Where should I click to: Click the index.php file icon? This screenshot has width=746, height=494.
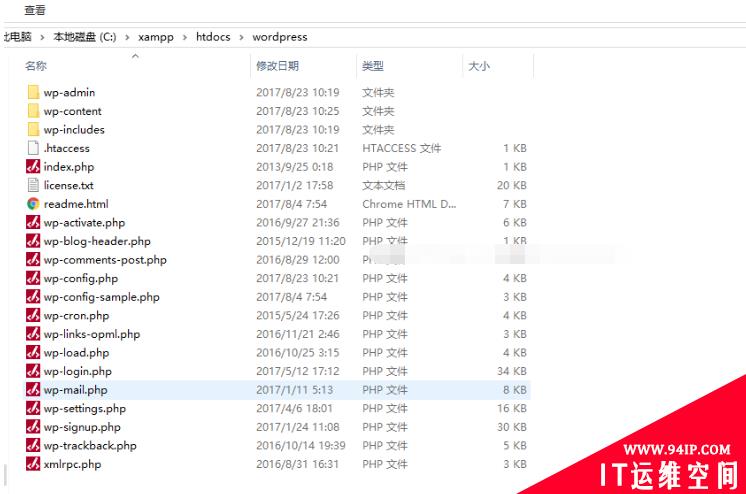pyautogui.click(x=33, y=167)
